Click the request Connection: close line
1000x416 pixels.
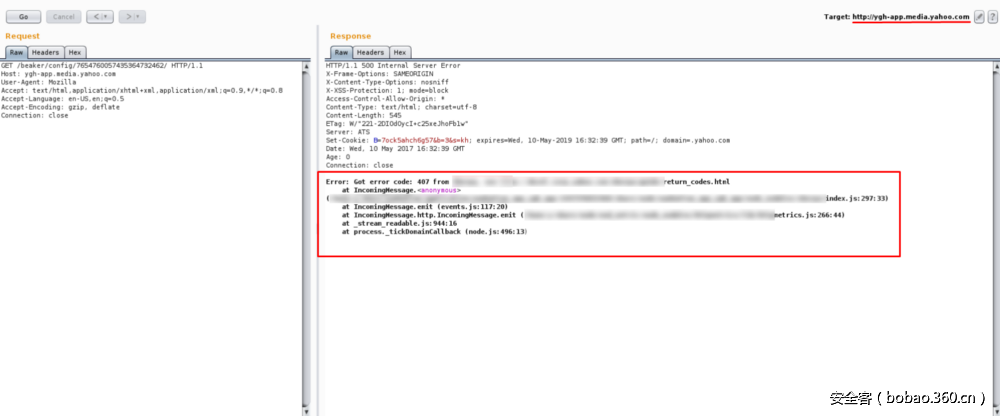coord(34,115)
